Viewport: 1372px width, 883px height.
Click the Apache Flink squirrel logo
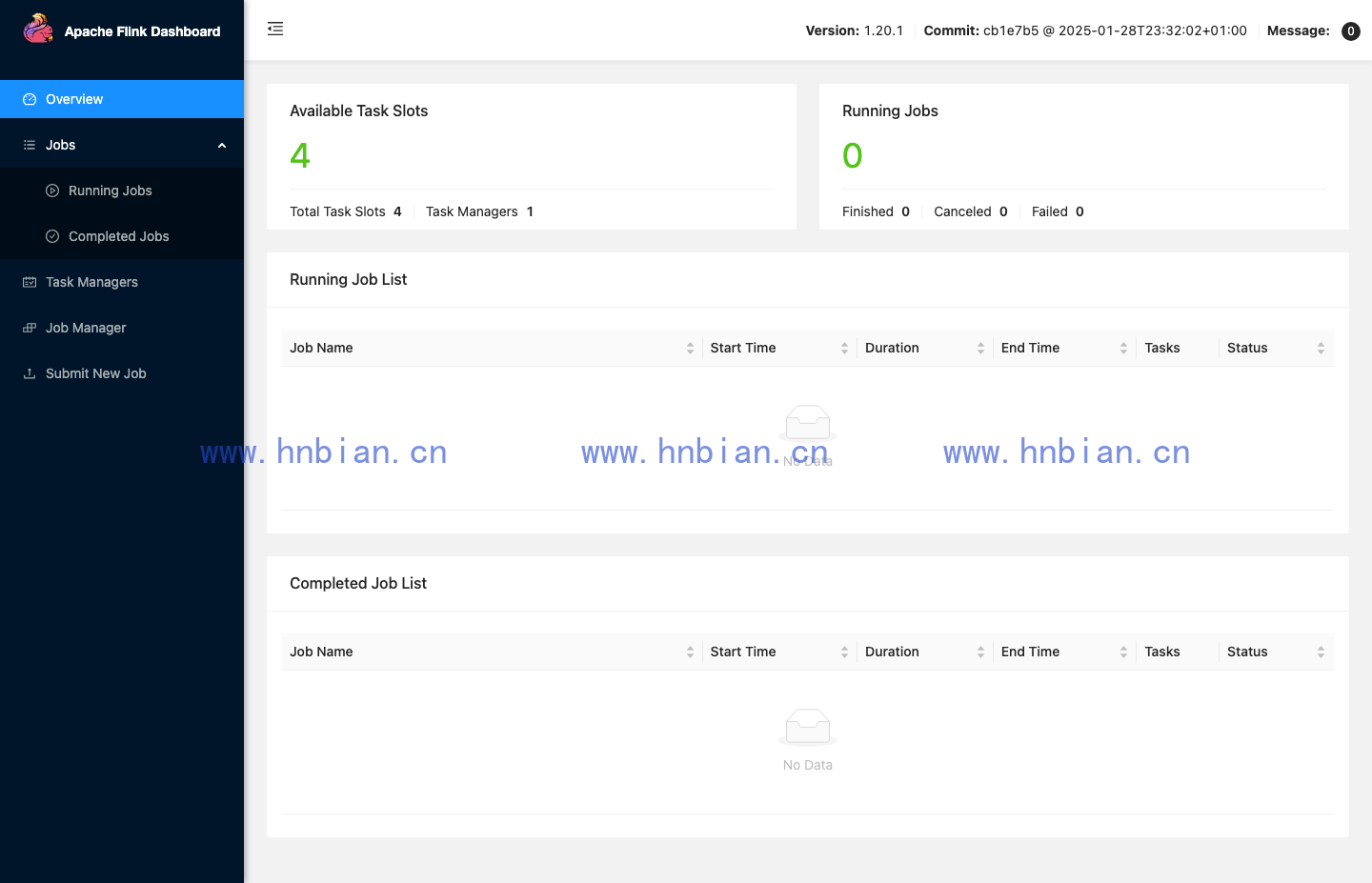pyautogui.click(x=38, y=29)
